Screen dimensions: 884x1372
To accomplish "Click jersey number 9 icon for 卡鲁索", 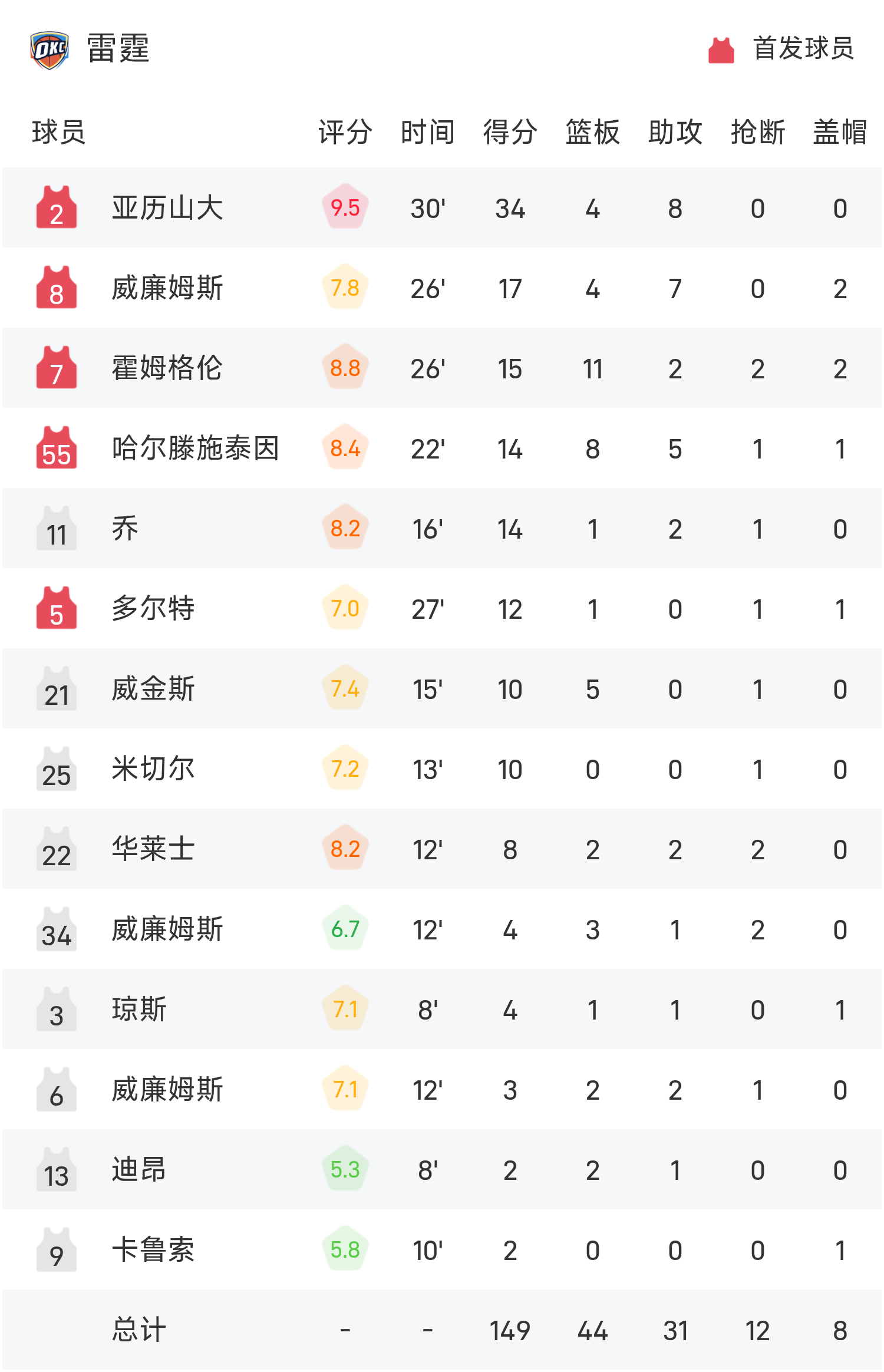I will (56, 1251).
